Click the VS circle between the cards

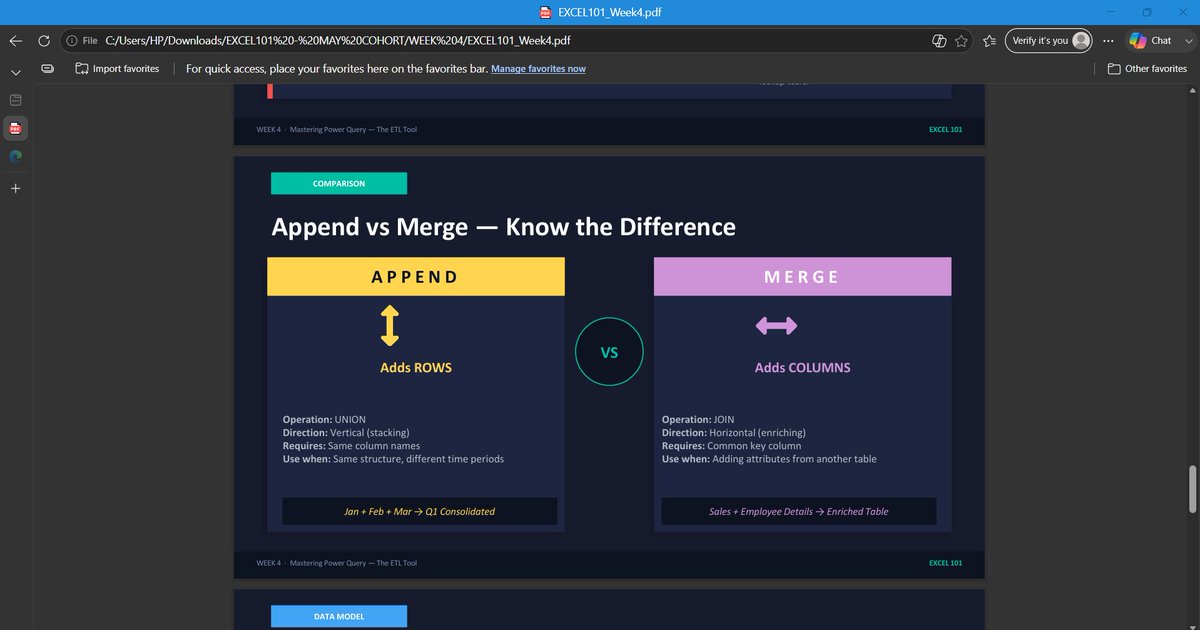click(609, 352)
